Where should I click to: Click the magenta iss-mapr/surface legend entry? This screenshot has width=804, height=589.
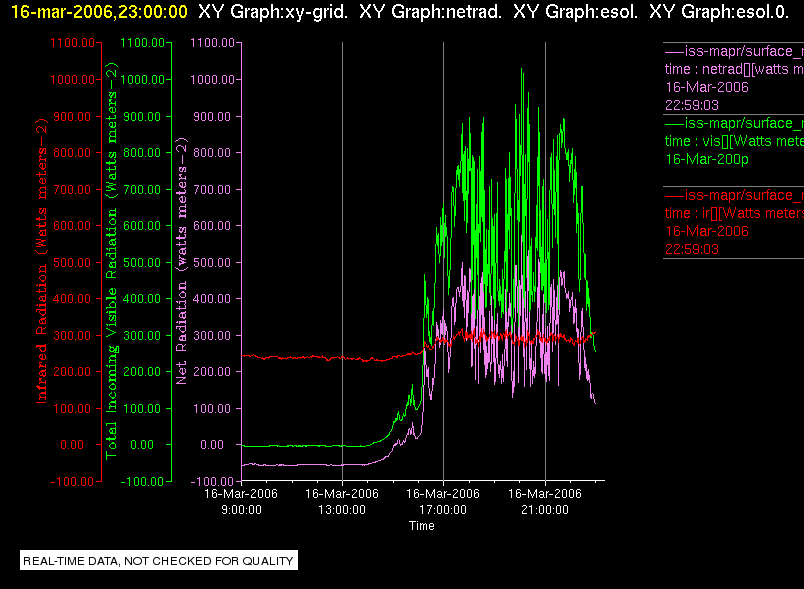(734, 51)
